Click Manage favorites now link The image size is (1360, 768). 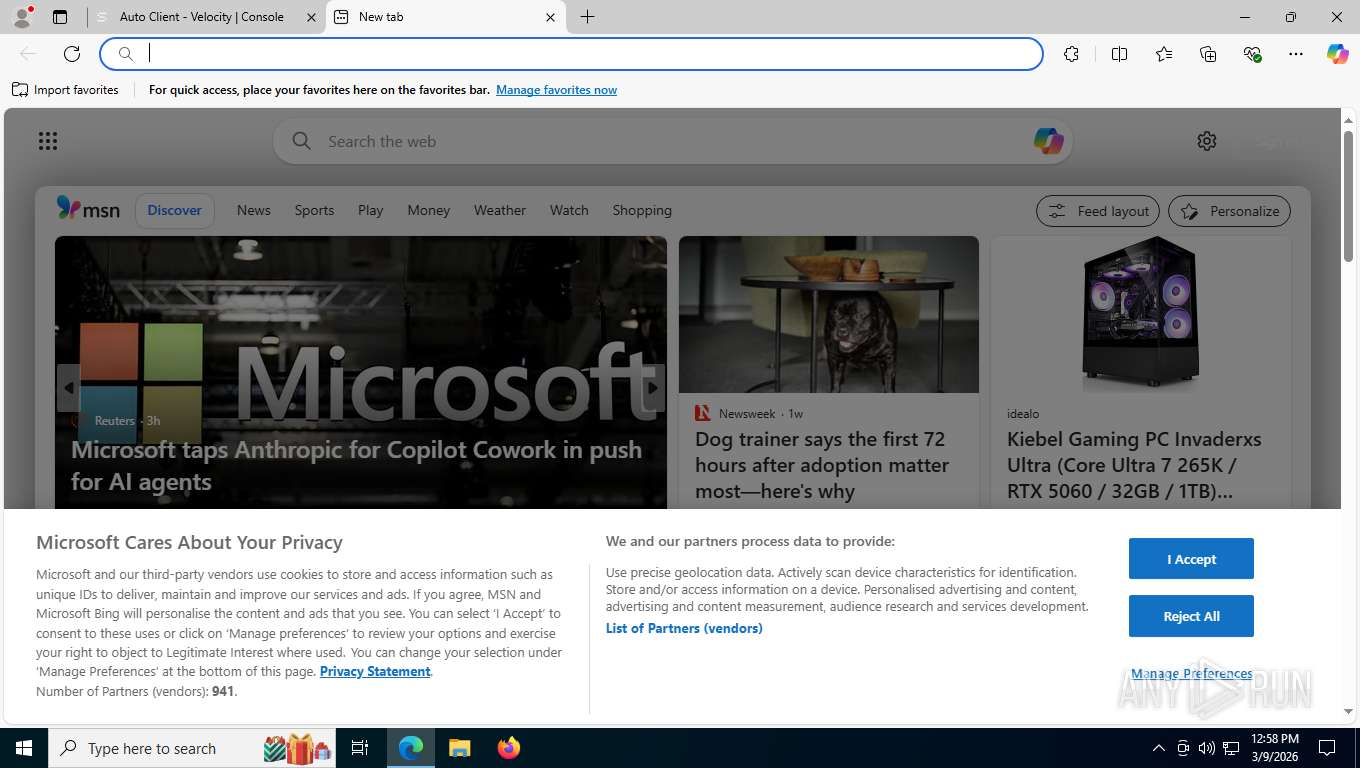[x=556, y=90]
